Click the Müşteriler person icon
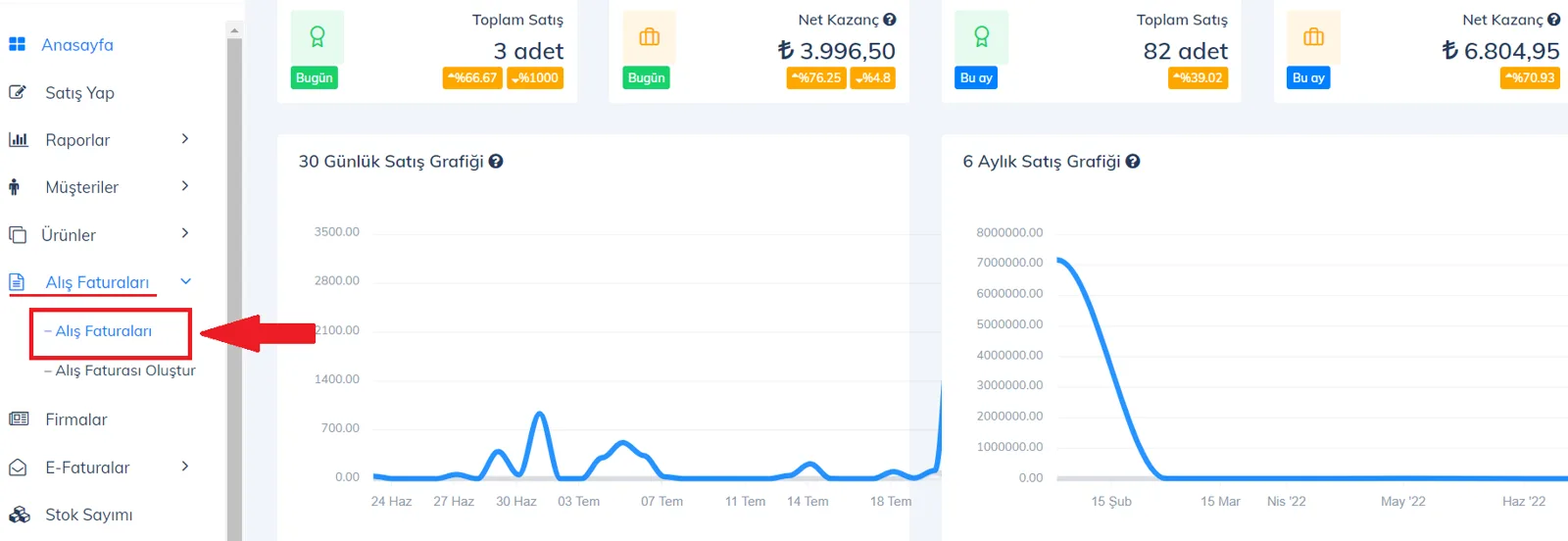Image resolution: width=1568 pixels, height=541 pixels. [14, 186]
